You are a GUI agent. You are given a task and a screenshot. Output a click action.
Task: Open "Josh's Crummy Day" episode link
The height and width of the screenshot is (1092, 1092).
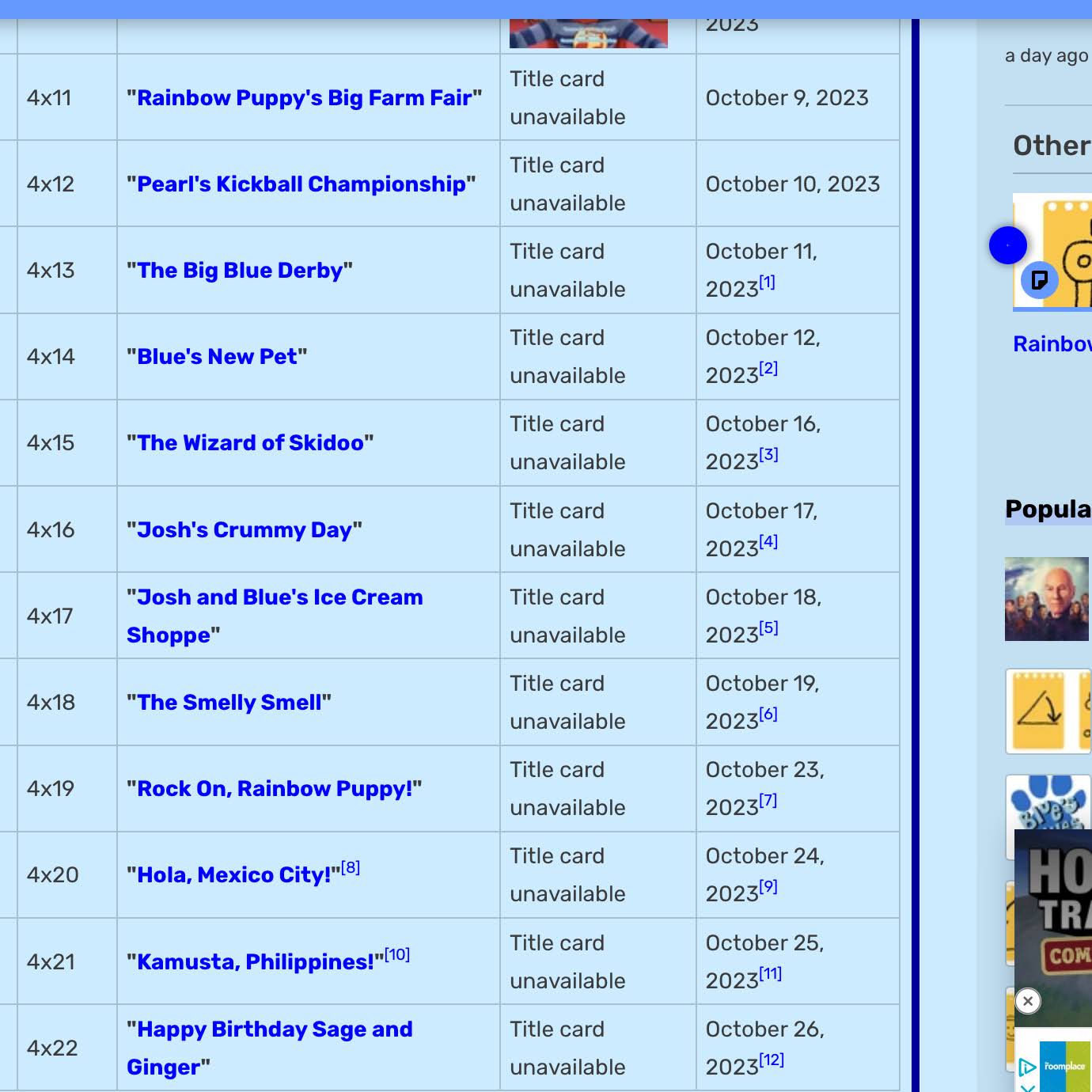tap(244, 529)
